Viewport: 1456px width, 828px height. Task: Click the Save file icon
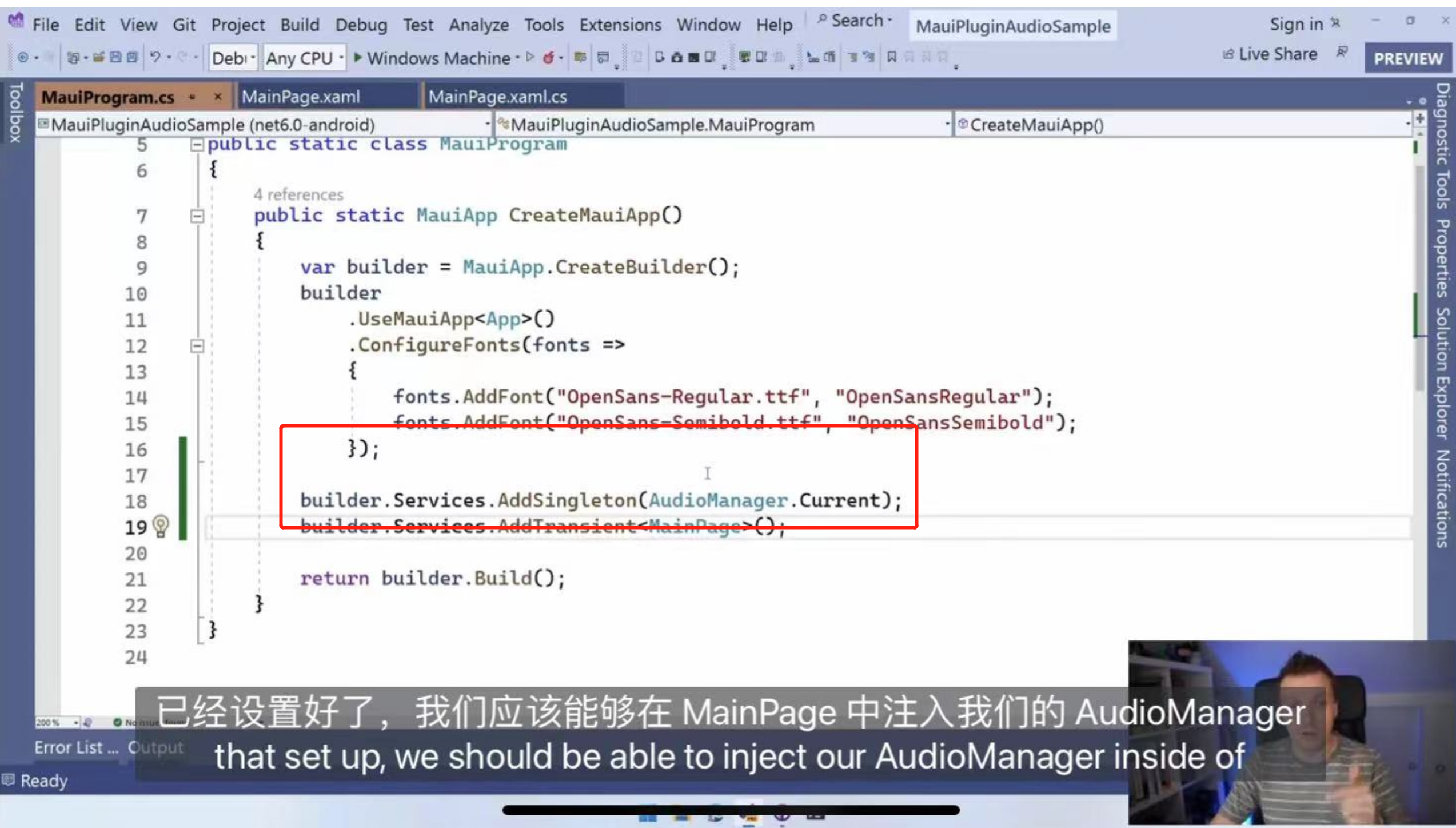115,57
